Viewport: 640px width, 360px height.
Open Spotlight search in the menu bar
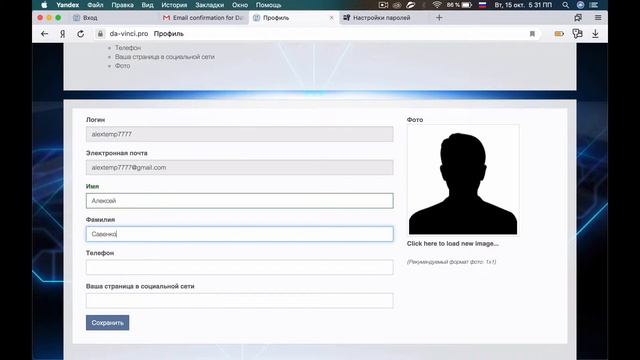pyautogui.click(x=565, y=5)
